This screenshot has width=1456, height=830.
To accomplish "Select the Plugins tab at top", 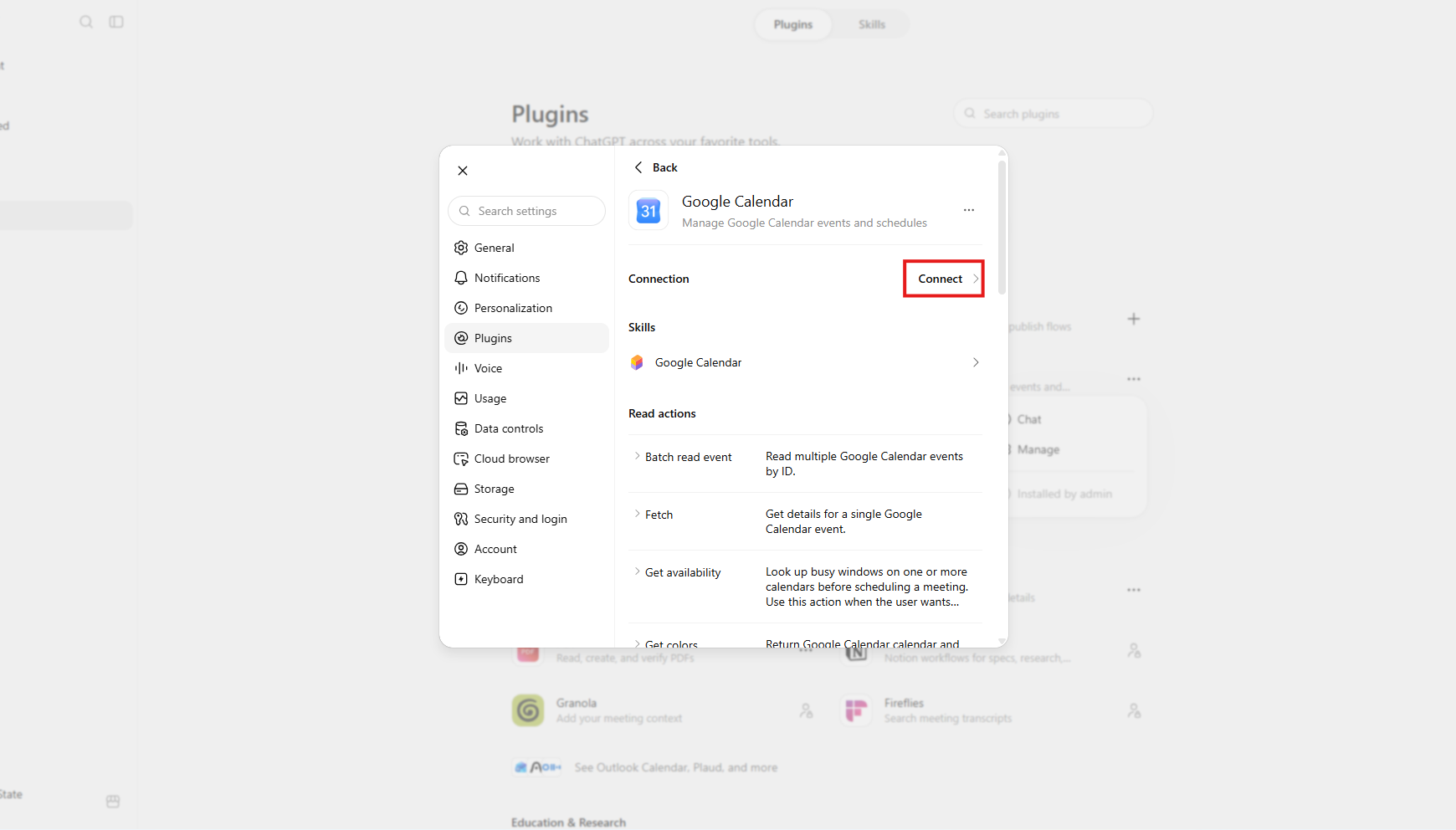I will (793, 24).
